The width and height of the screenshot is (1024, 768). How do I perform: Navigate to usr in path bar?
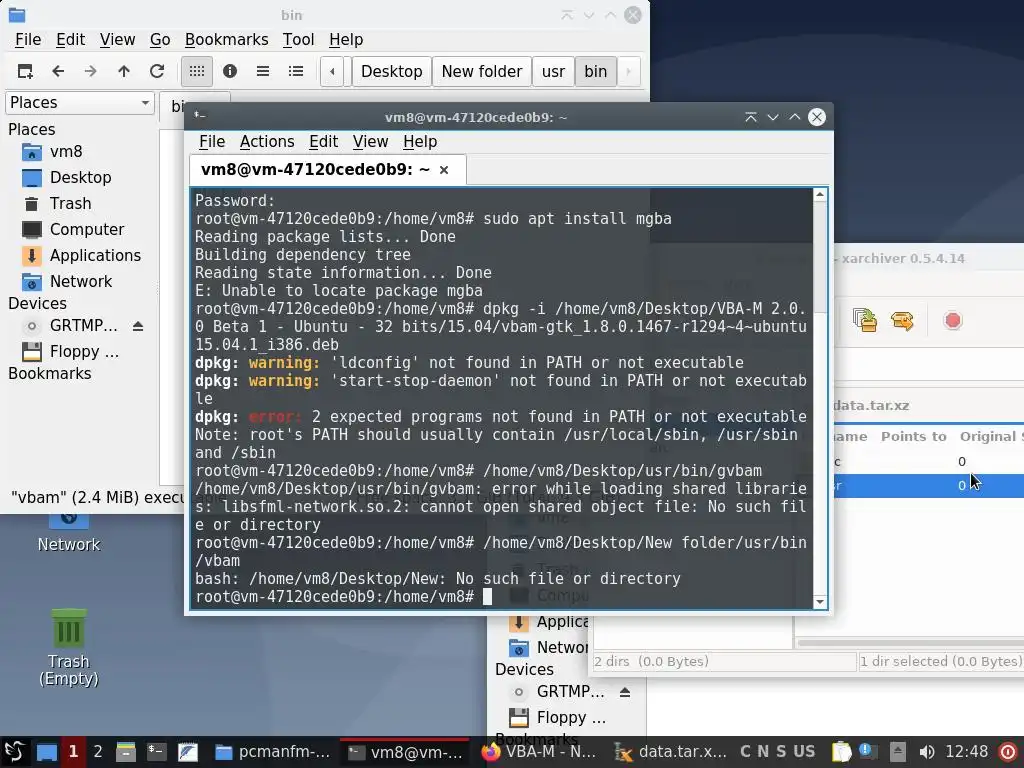point(553,71)
